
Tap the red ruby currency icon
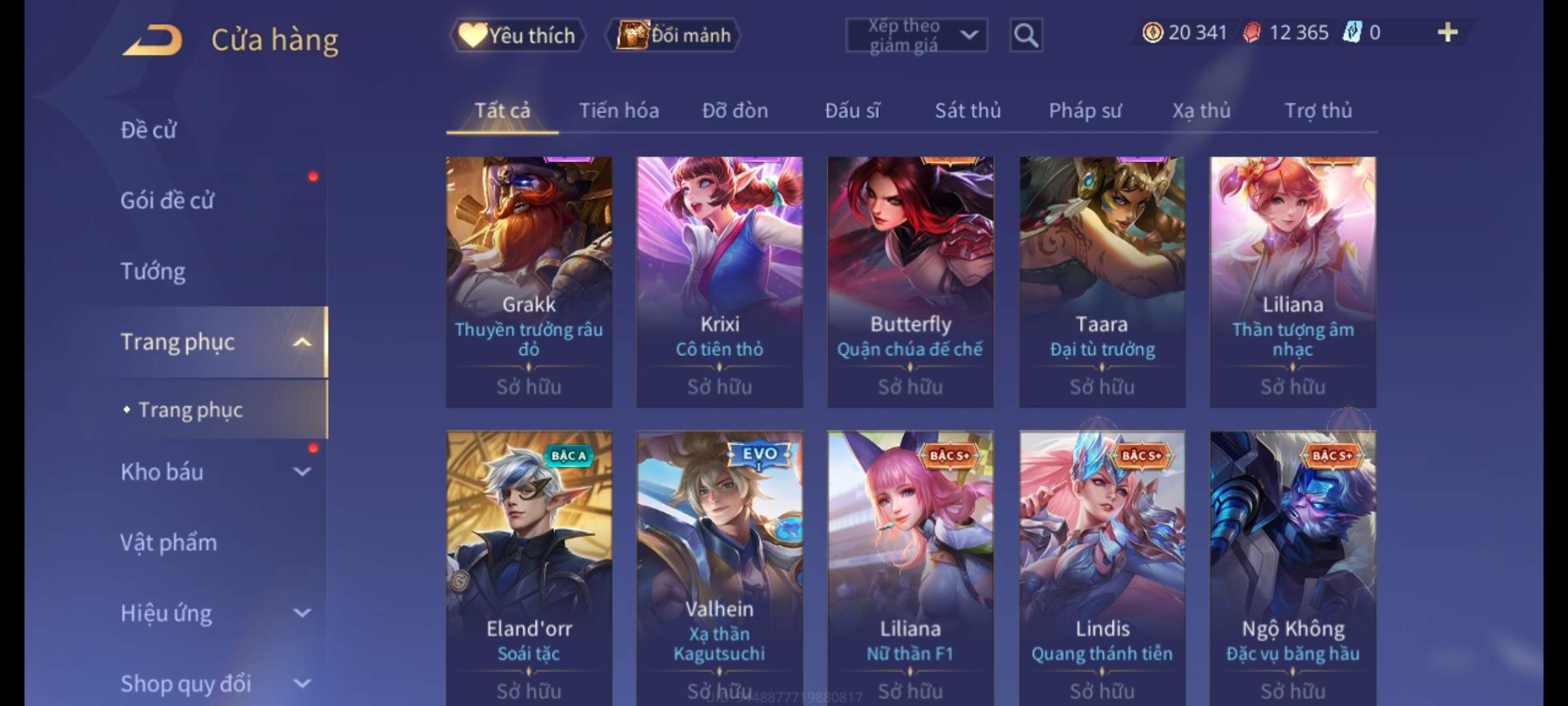click(1251, 33)
